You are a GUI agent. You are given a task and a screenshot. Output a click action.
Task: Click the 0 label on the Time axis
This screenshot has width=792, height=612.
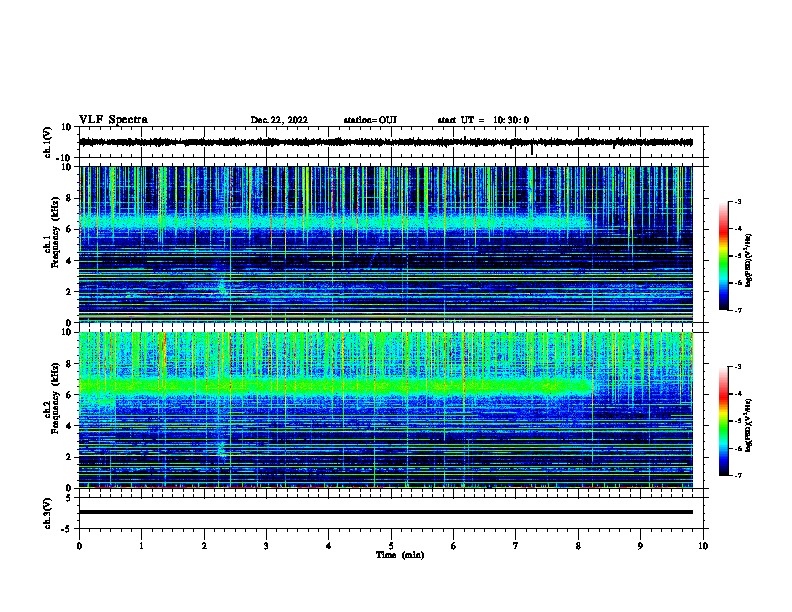coord(79,546)
